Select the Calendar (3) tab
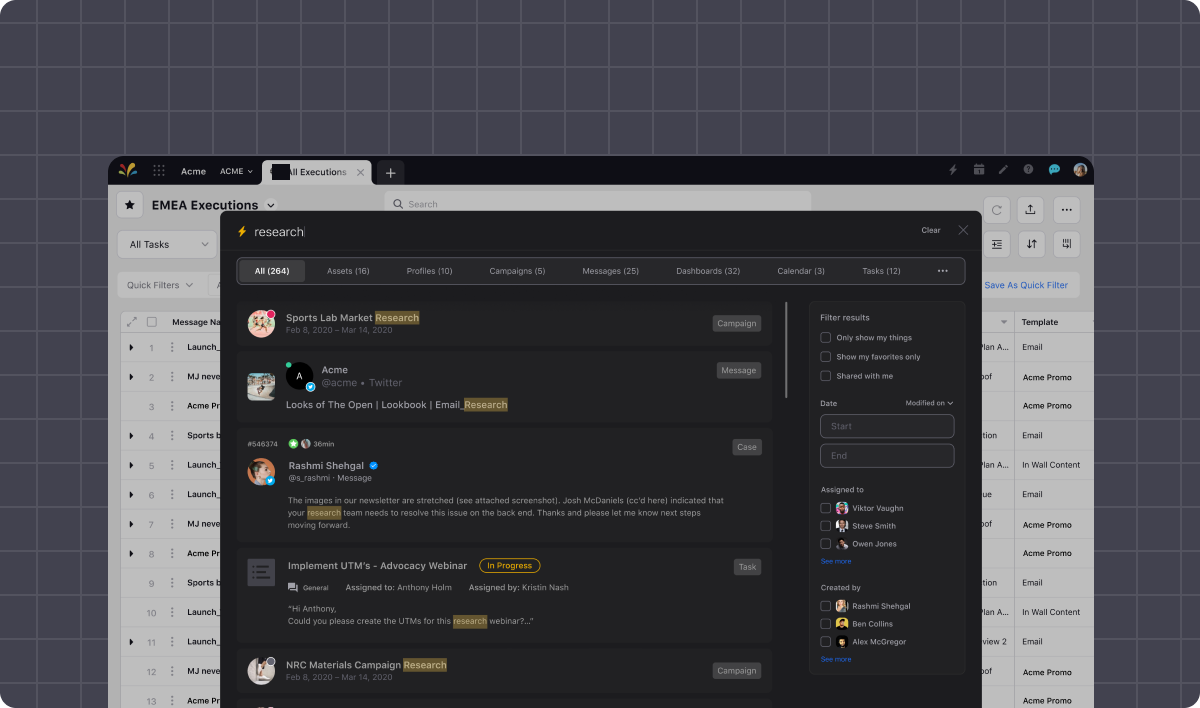The width and height of the screenshot is (1200, 708). (801, 271)
